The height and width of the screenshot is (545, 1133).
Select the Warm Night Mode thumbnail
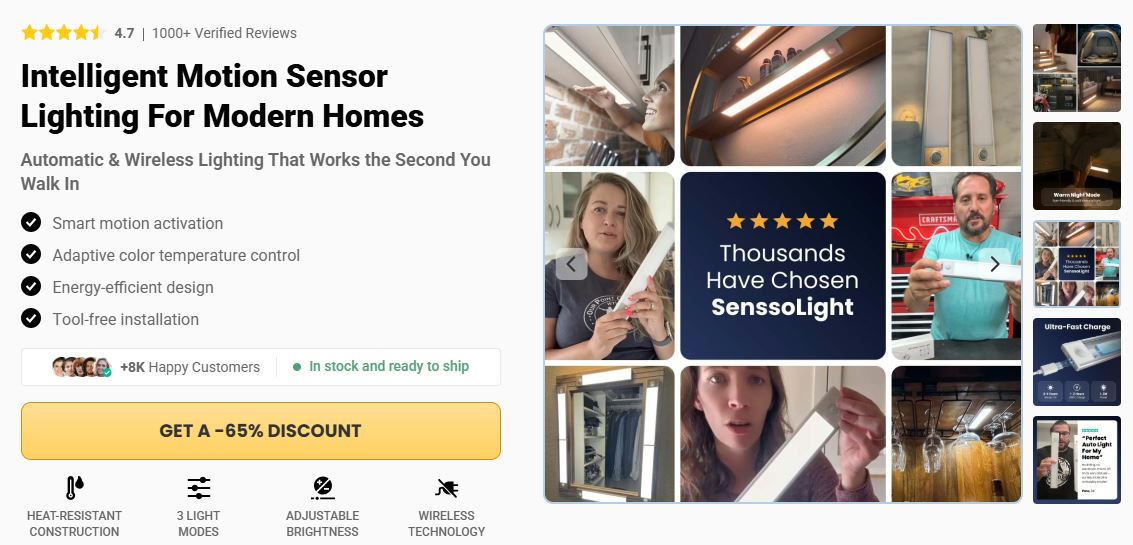pos(1077,166)
